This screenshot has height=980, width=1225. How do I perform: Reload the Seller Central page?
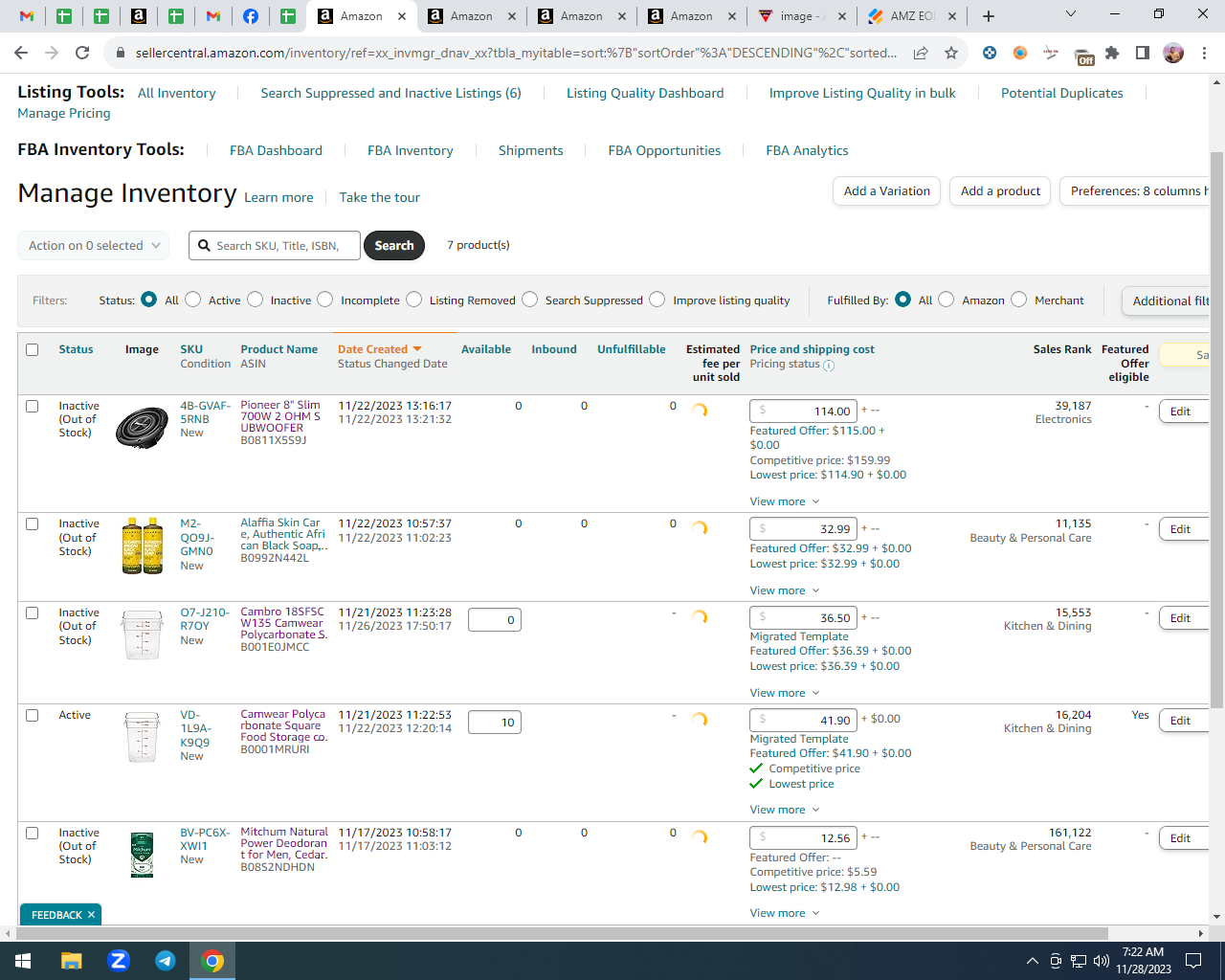click(82, 53)
